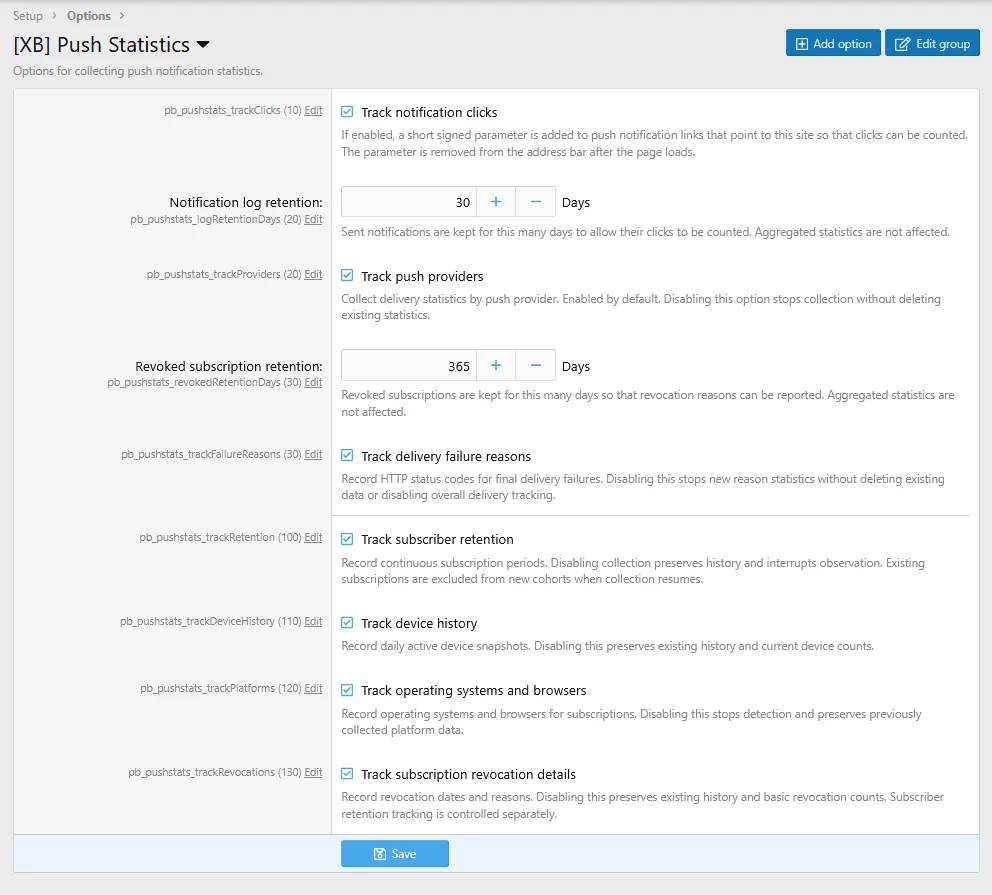Viewport: 992px width, 895px height.
Task: Click the 'Notification log retention:' label
Action: (246, 202)
